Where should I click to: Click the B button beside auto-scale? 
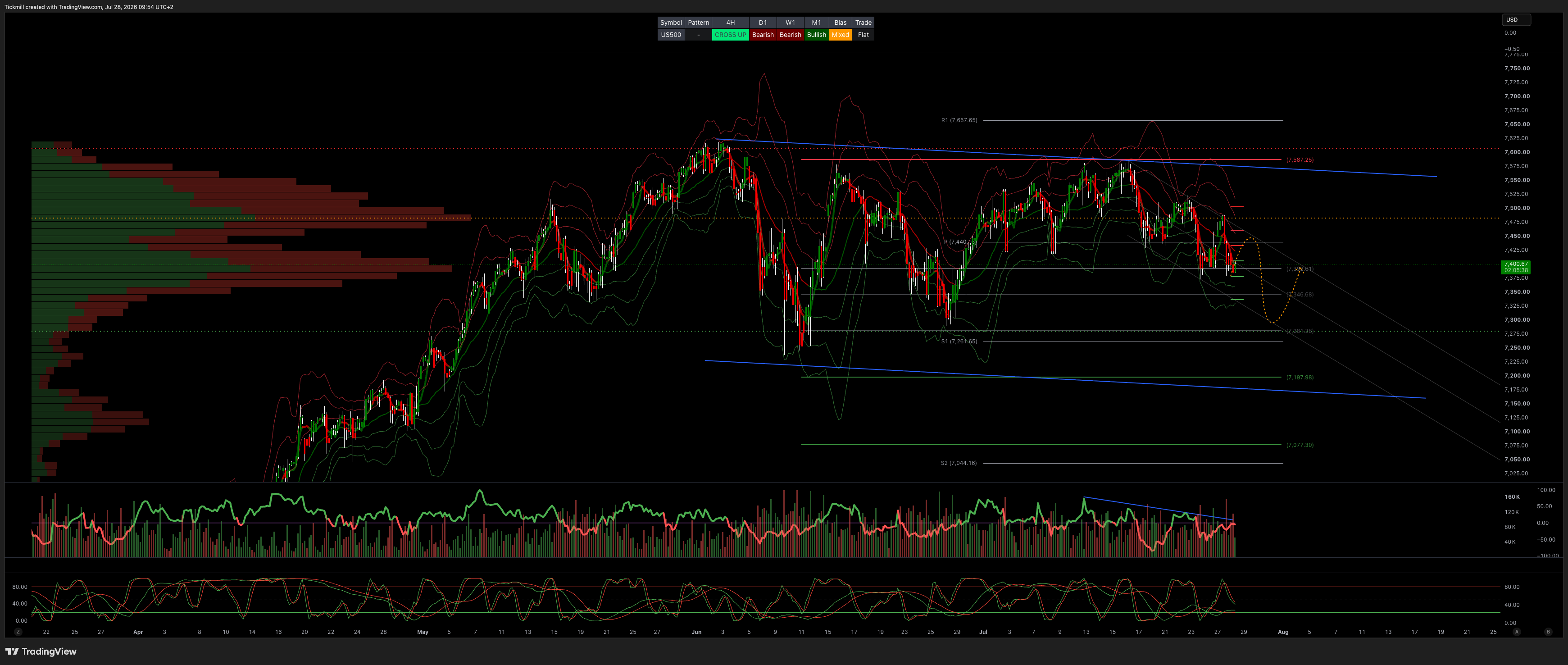point(1548,632)
